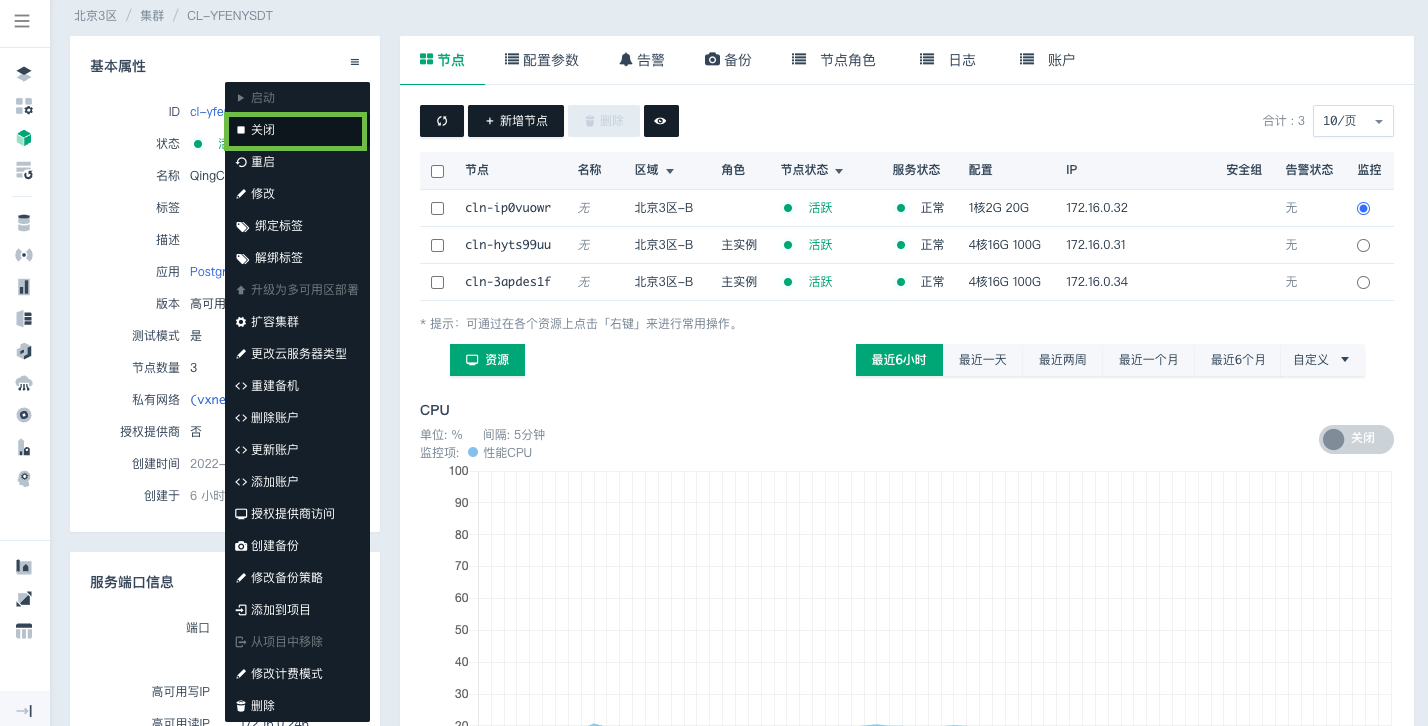This screenshot has height=726, width=1428.
Task: Open the 基本属性 panel menu icon
Action: 355,62
